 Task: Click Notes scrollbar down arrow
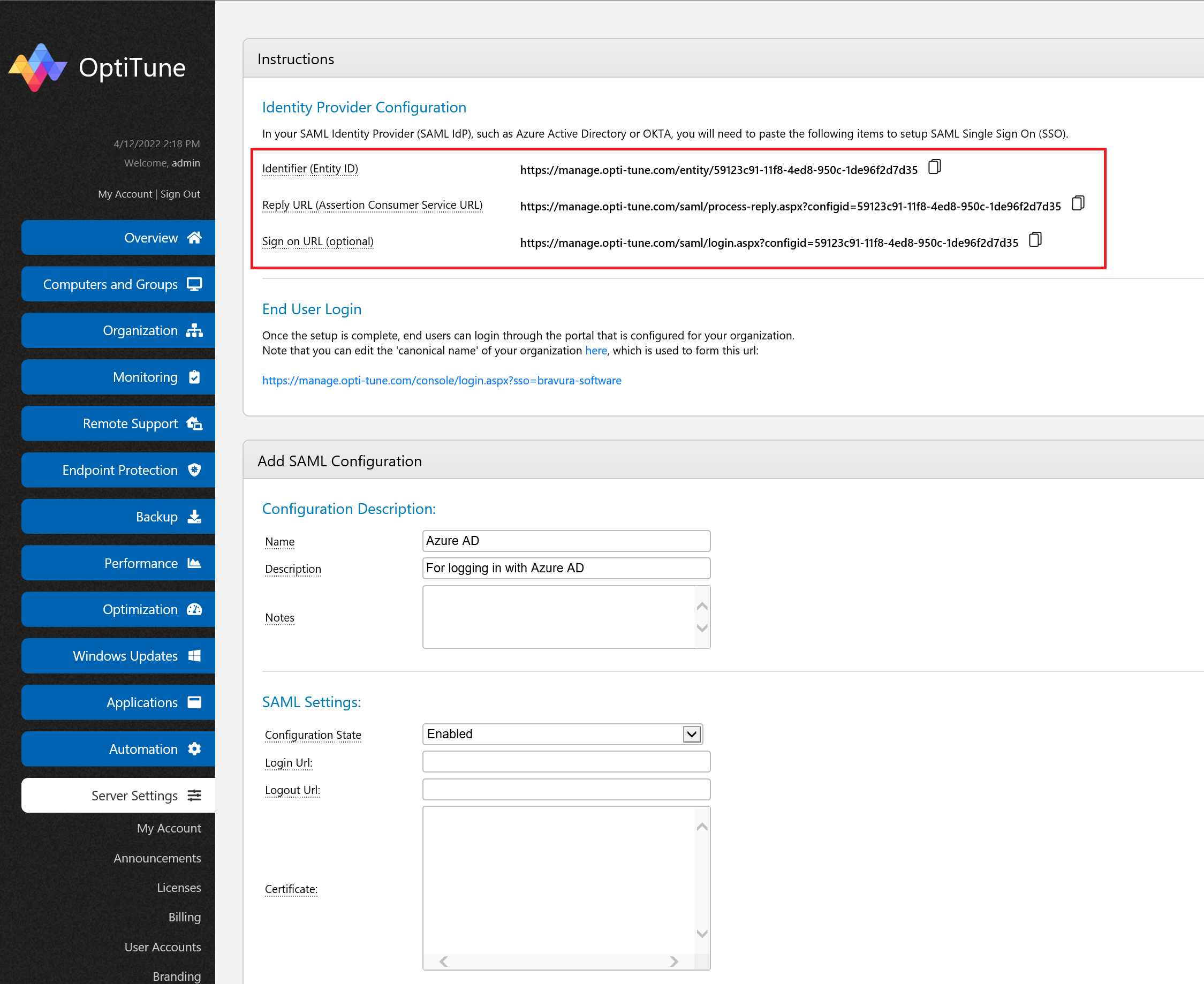pyautogui.click(x=702, y=627)
